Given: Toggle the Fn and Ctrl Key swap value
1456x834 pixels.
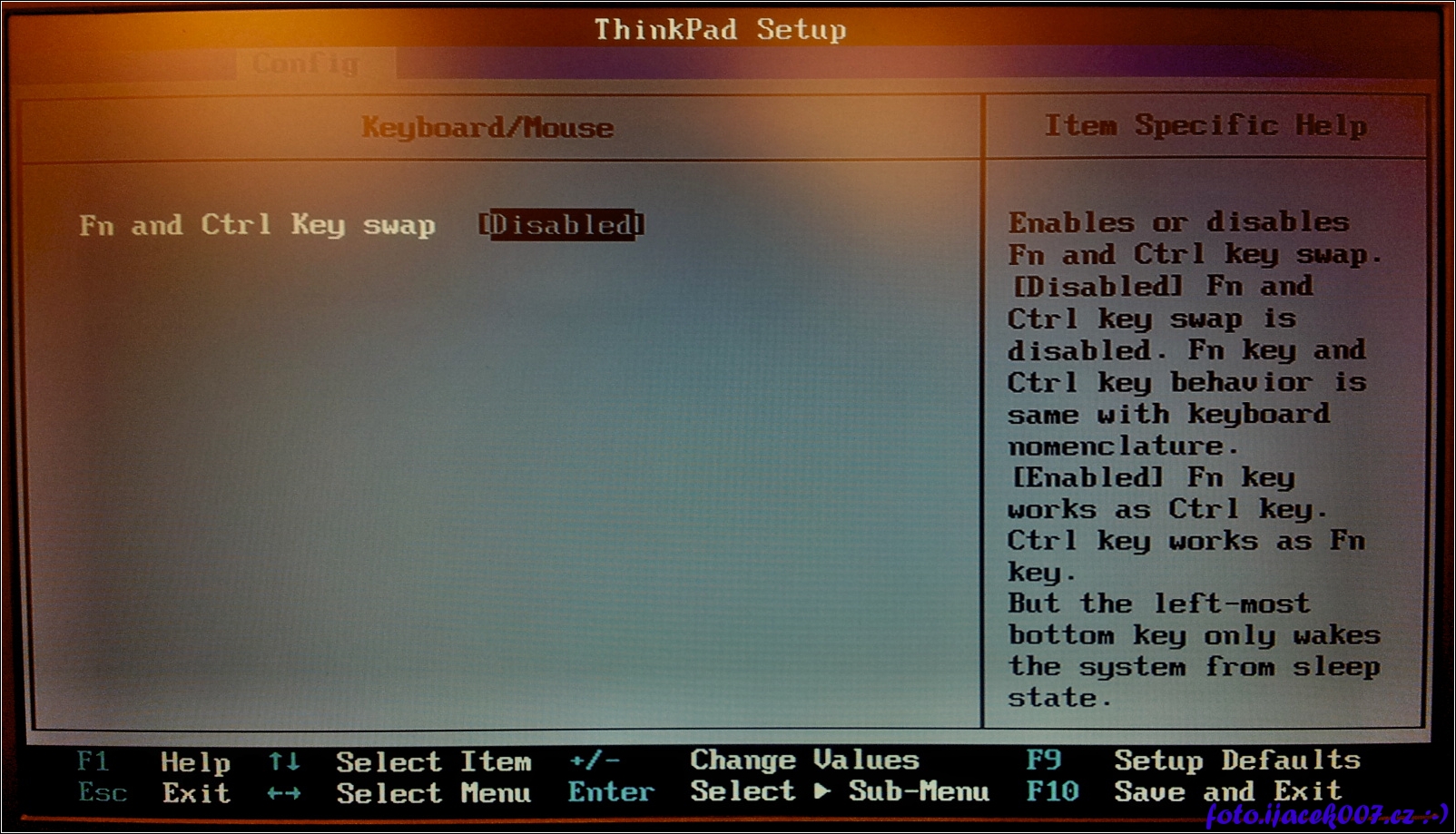Looking at the screenshot, I should tap(561, 225).
